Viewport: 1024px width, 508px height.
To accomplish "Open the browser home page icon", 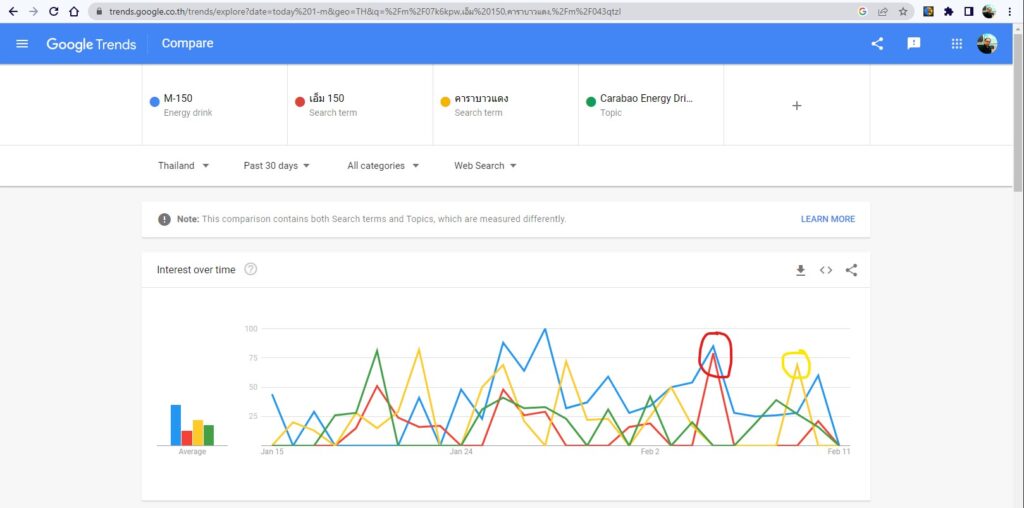I will 74,11.
